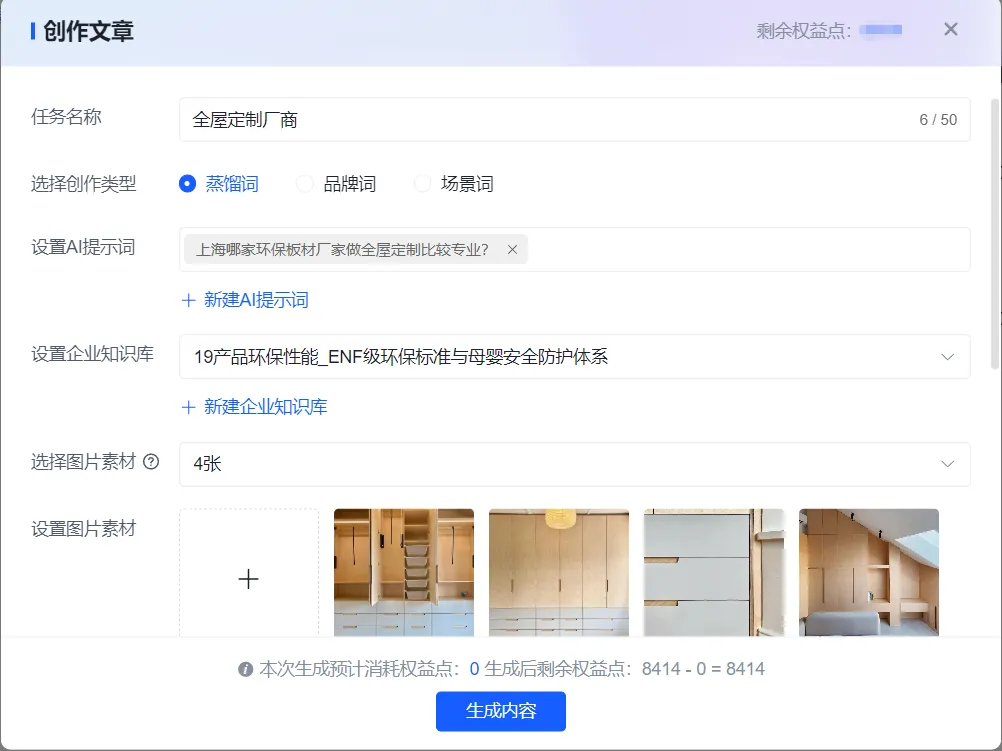
Task: Remove the AI prompt tag via X
Action: click(512, 250)
